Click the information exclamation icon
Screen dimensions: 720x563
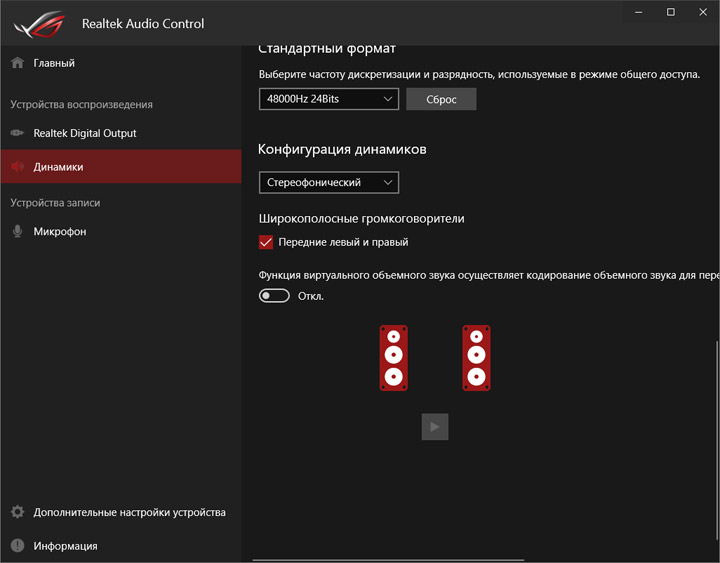(17, 546)
